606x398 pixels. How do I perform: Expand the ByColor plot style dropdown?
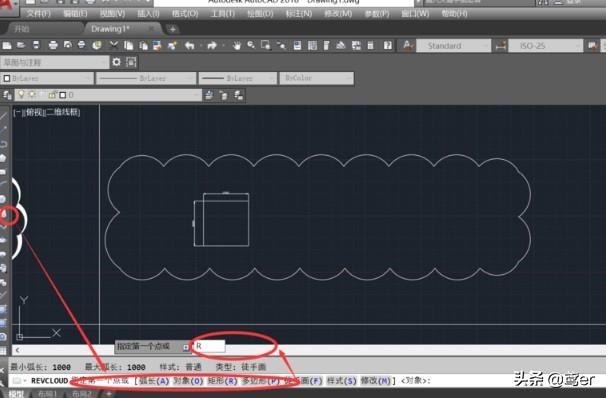[x=317, y=78]
